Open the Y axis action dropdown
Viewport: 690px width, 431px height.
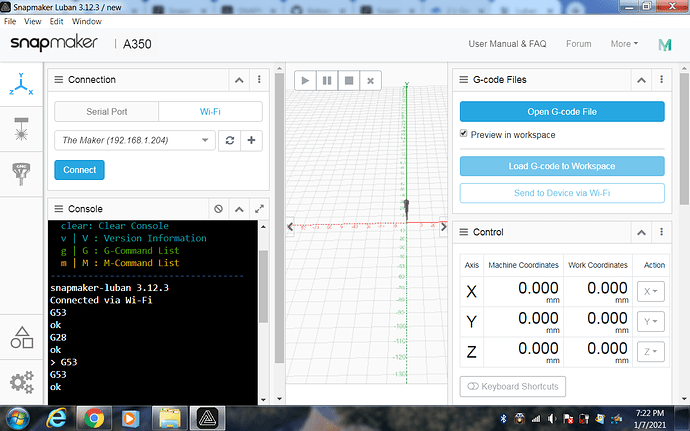point(651,321)
